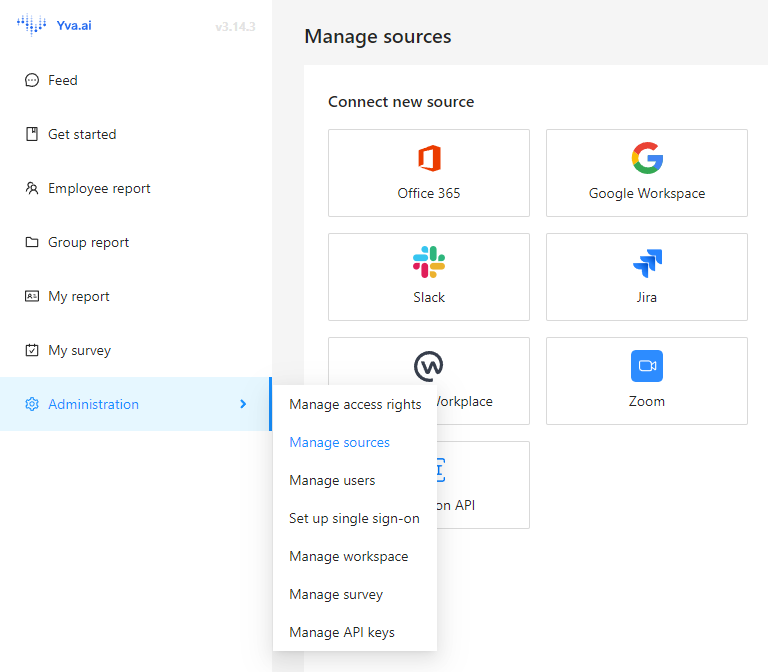
Task: Click the Google Workspace logo
Action: click(647, 158)
